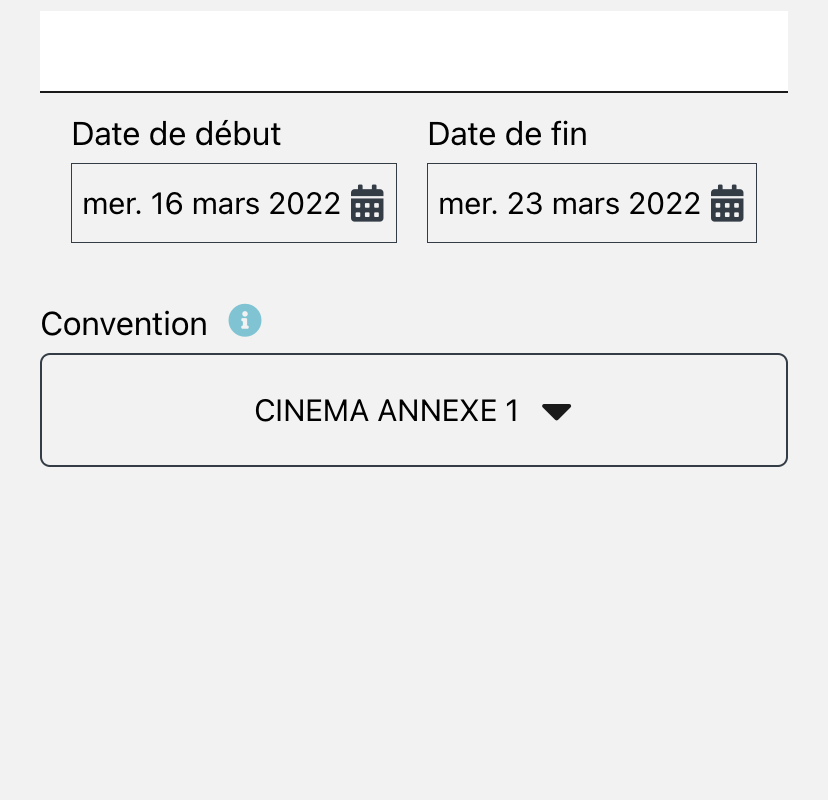Click the weekday mer. in end date field

[x=468, y=204]
